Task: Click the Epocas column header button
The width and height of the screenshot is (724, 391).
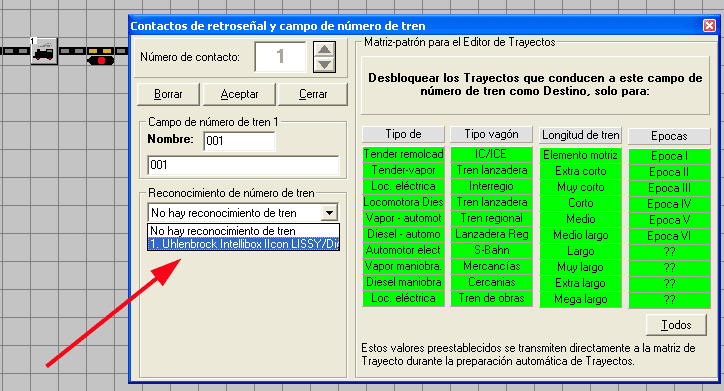Action: [x=669, y=136]
